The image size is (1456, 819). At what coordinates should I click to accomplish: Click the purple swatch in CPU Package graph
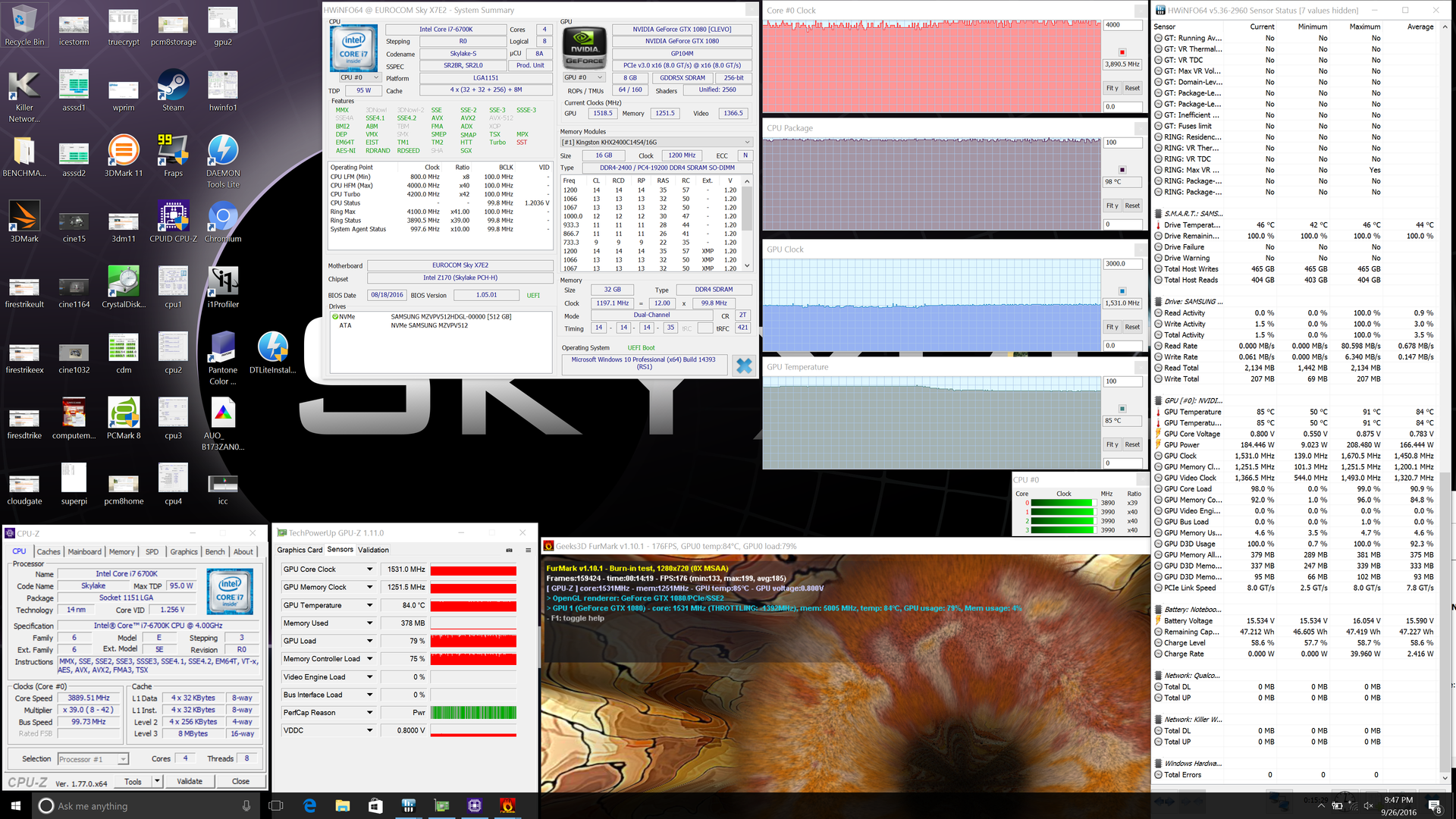coord(1122,170)
